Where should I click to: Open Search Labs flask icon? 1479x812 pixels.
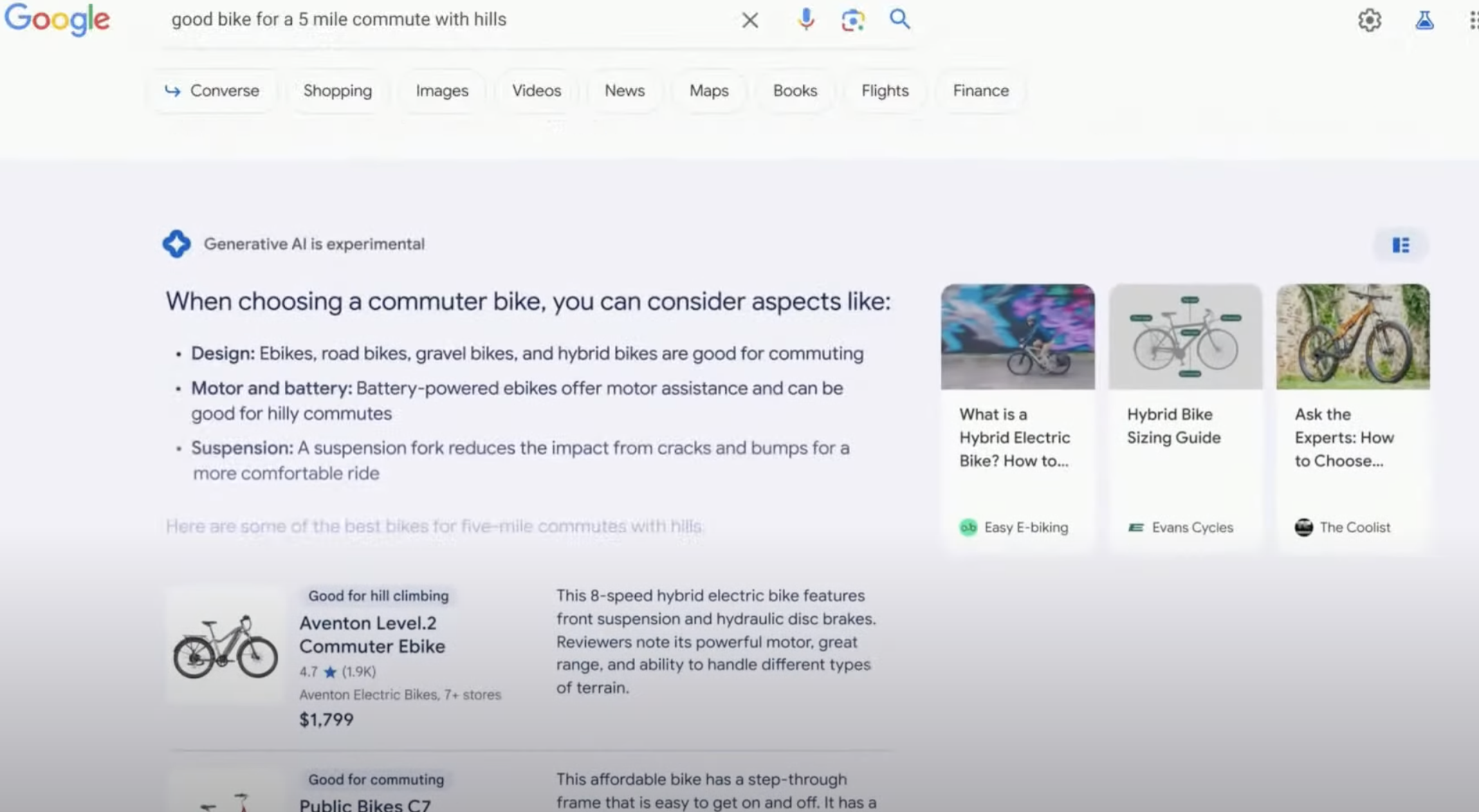[1424, 20]
